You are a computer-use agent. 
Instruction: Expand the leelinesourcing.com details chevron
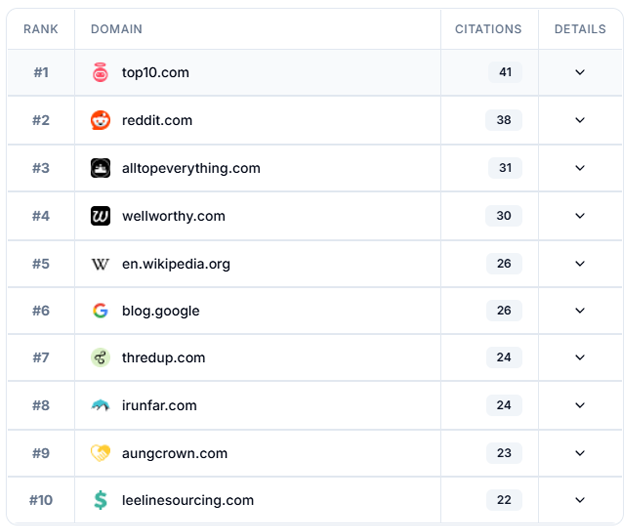[x=580, y=500]
